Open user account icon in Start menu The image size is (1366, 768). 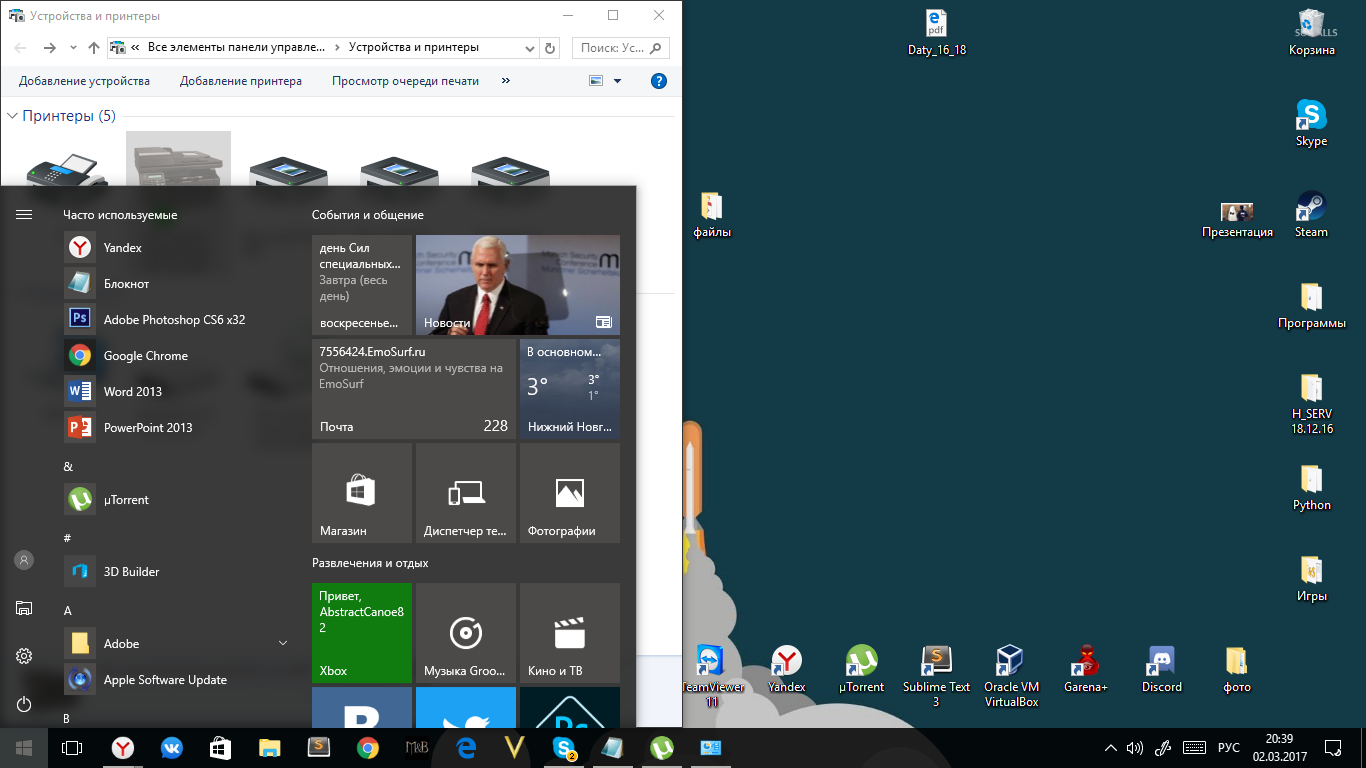tap(24, 560)
